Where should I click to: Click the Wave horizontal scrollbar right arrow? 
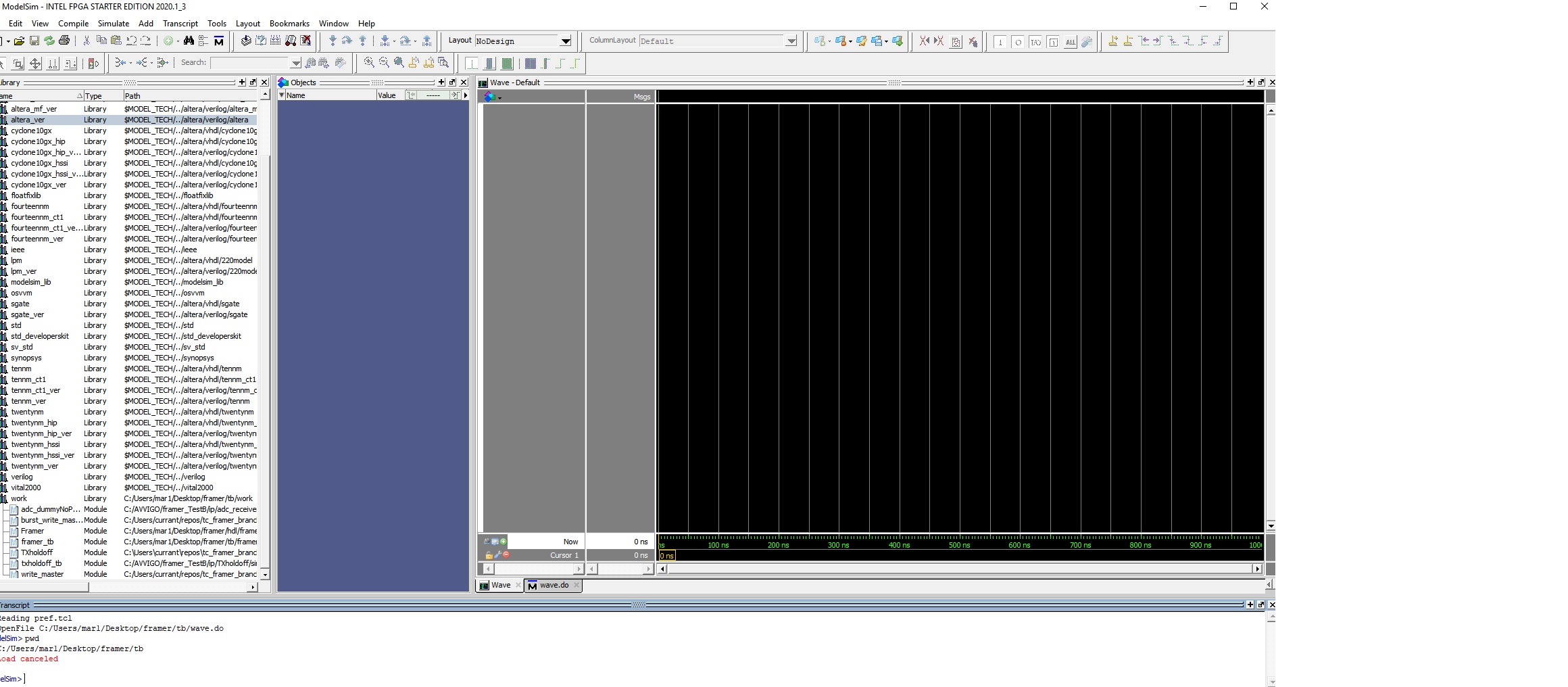click(x=1257, y=569)
